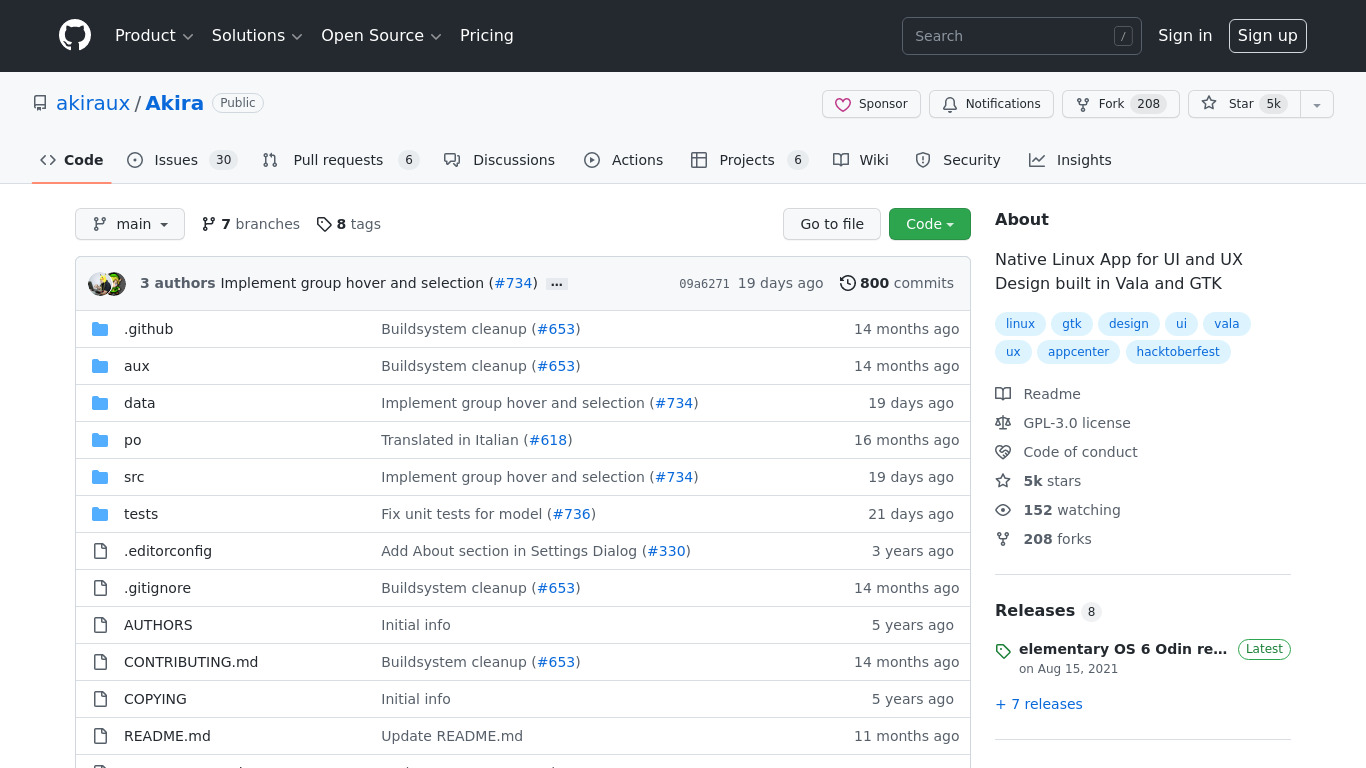The height and width of the screenshot is (768, 1366).
Task: Click the repository book icon beside akiraux
Action: (x=40, y=103)
